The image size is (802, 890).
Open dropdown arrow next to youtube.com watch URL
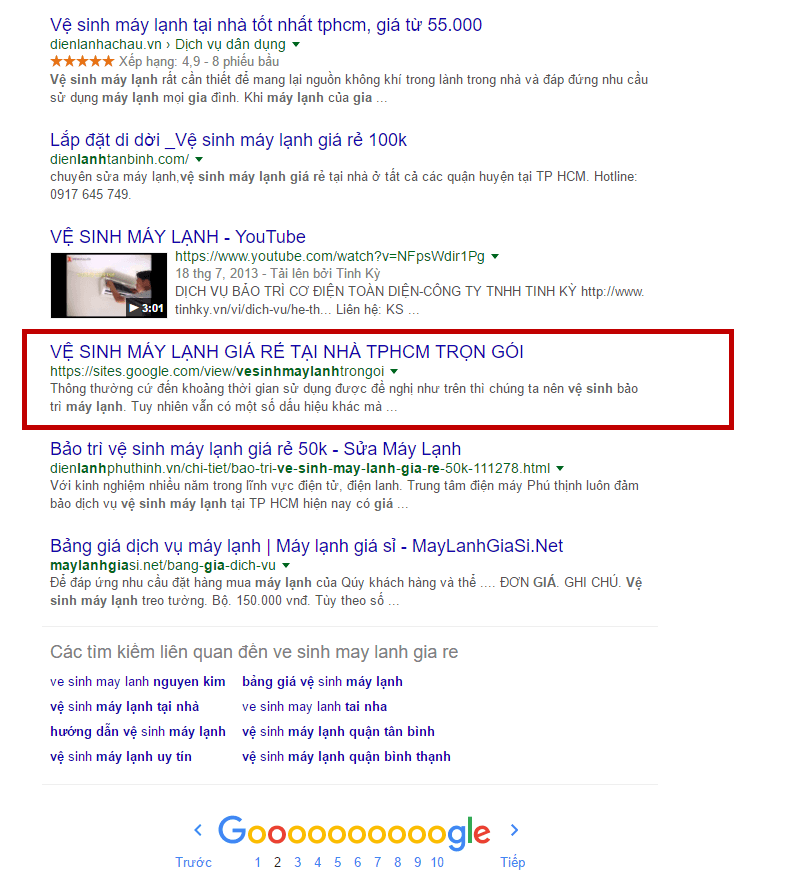495,257
